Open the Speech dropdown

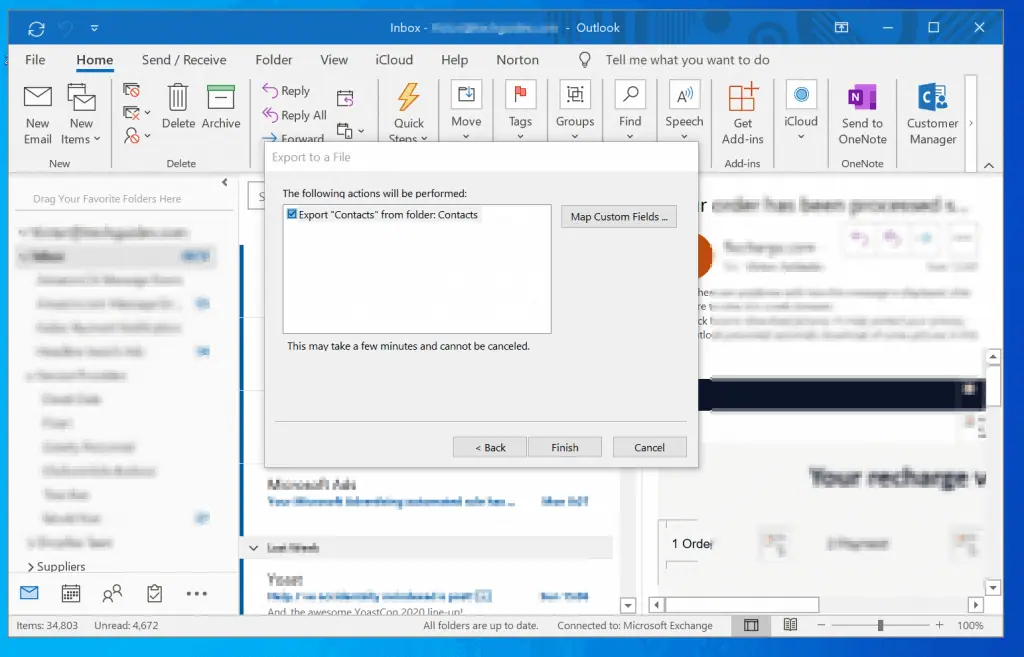(684, 111)
